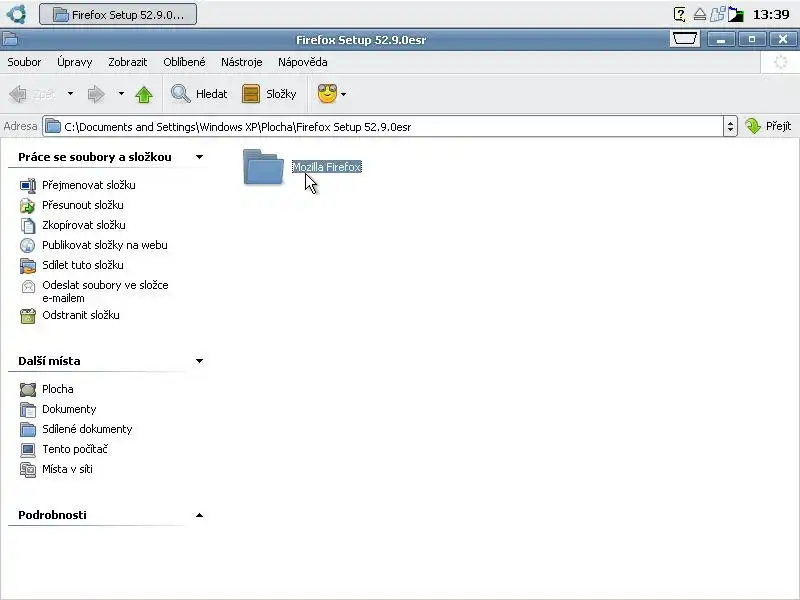The width and height of the screenshot is (800, 600).
Task: Click the Forward arrow button
Action: 96,94
